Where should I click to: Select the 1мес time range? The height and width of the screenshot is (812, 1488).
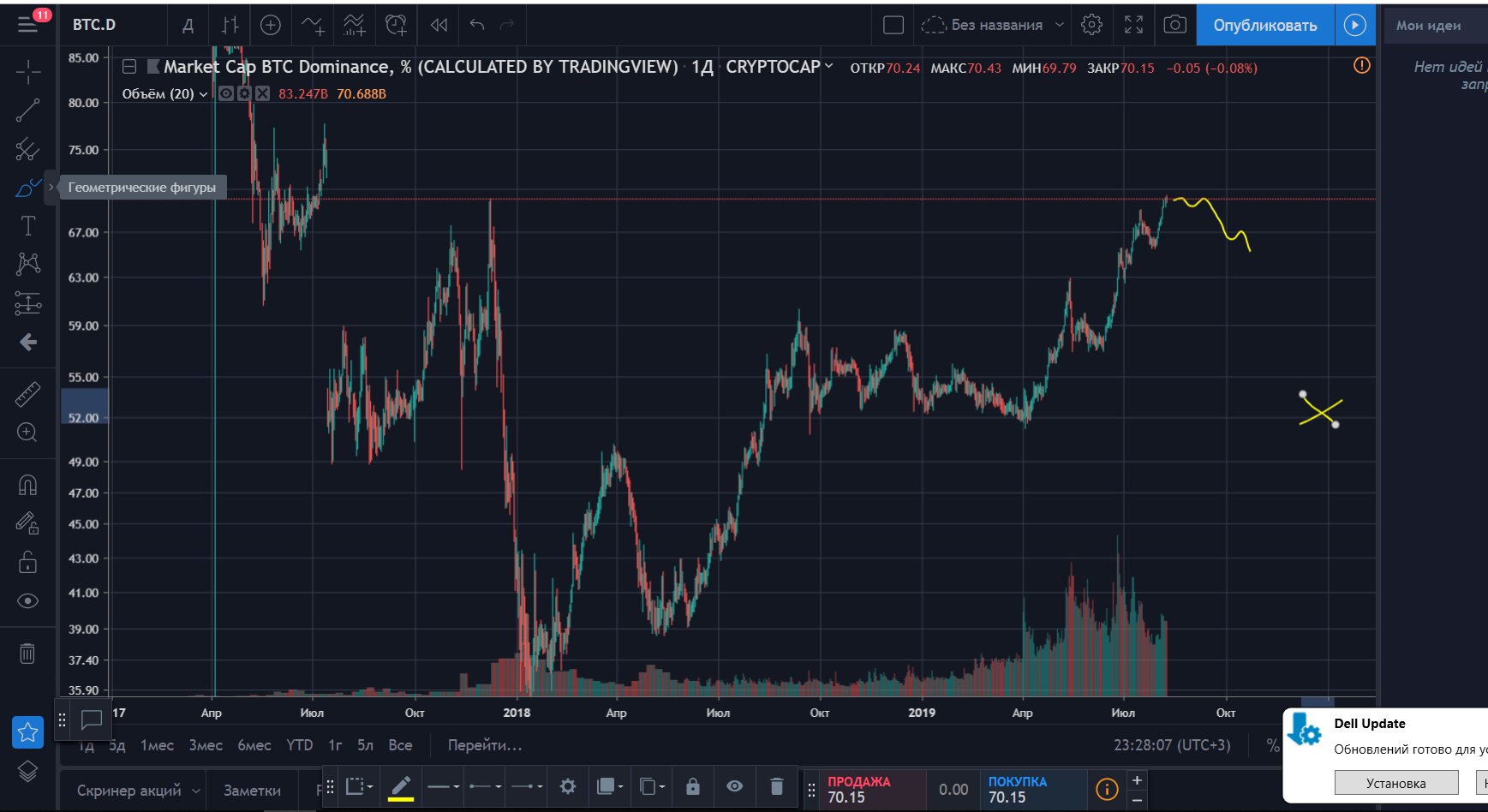click(x=157, y=745)
